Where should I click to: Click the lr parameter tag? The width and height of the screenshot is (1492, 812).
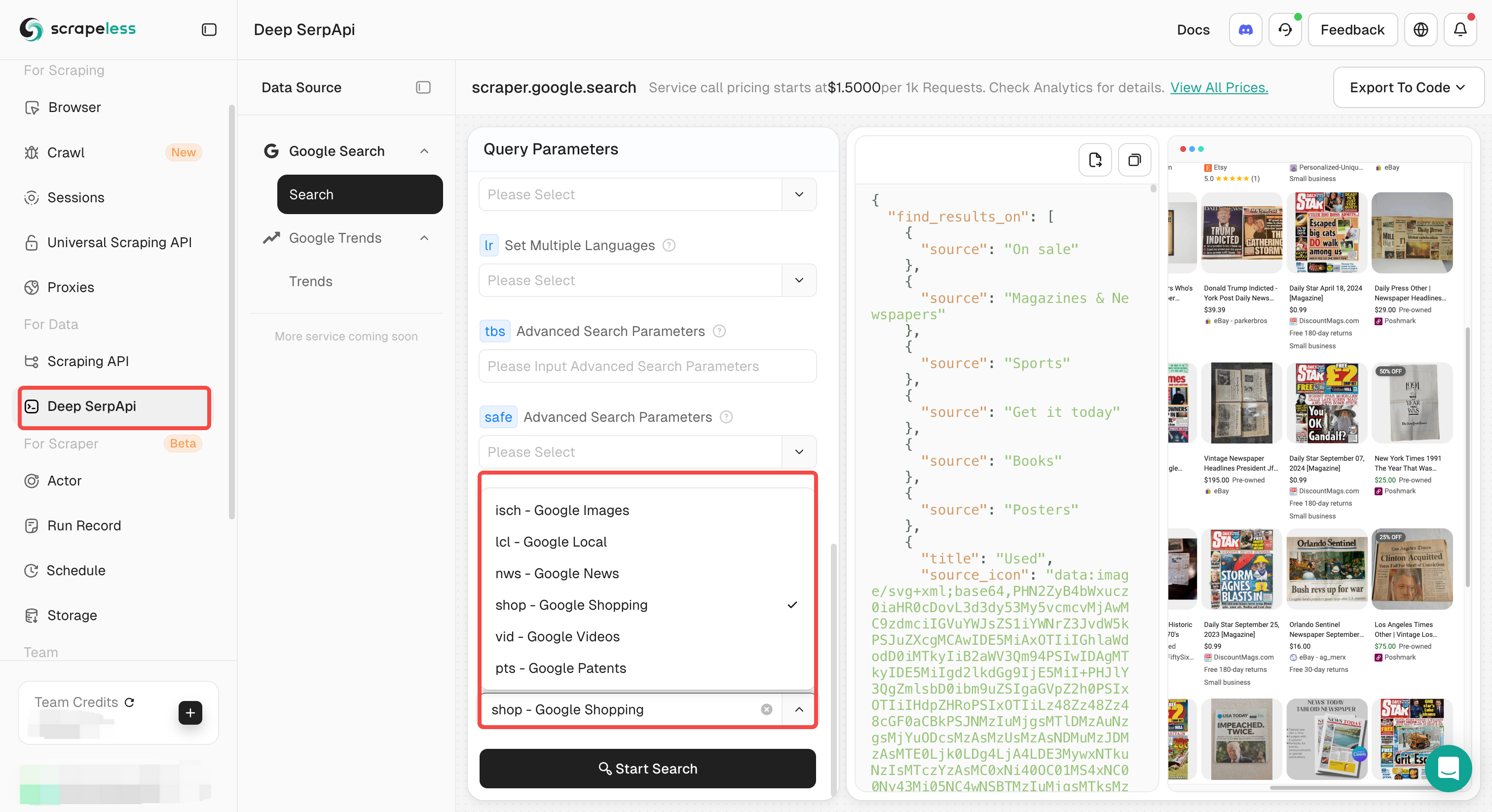[x=489, y=246]
